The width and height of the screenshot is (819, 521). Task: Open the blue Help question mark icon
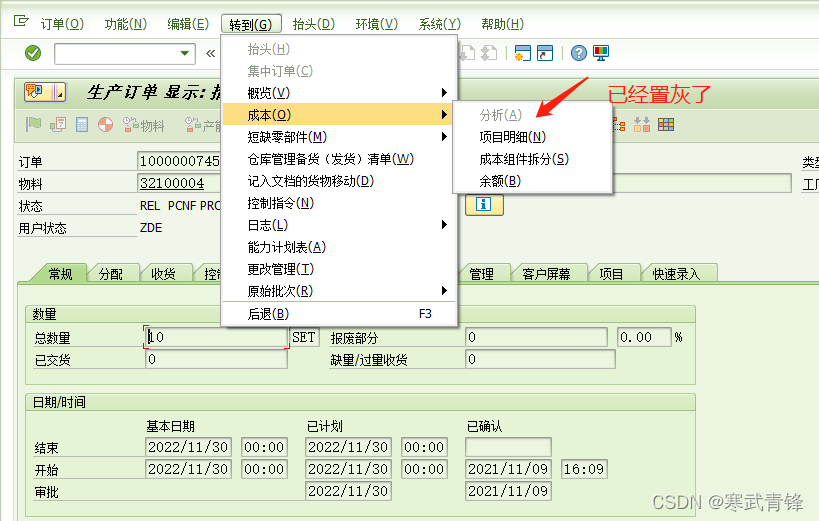point(578,53)
